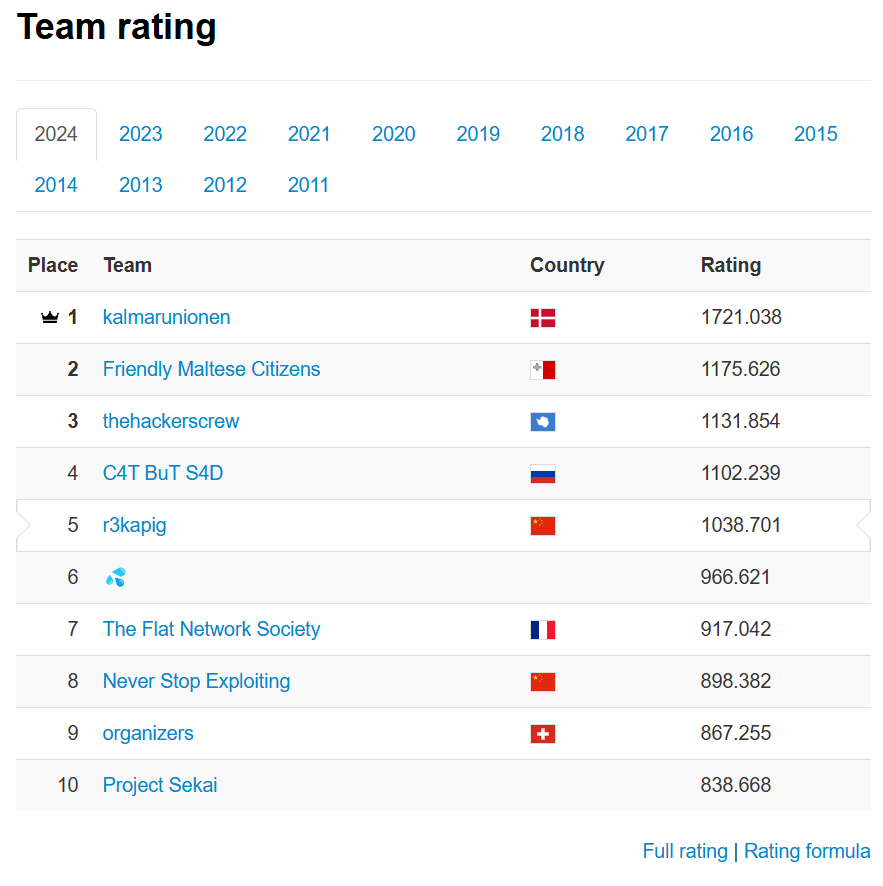This screenshot has width=883, height=886.
Task: View the 2012 tab
Action: (x=225, y=185)
